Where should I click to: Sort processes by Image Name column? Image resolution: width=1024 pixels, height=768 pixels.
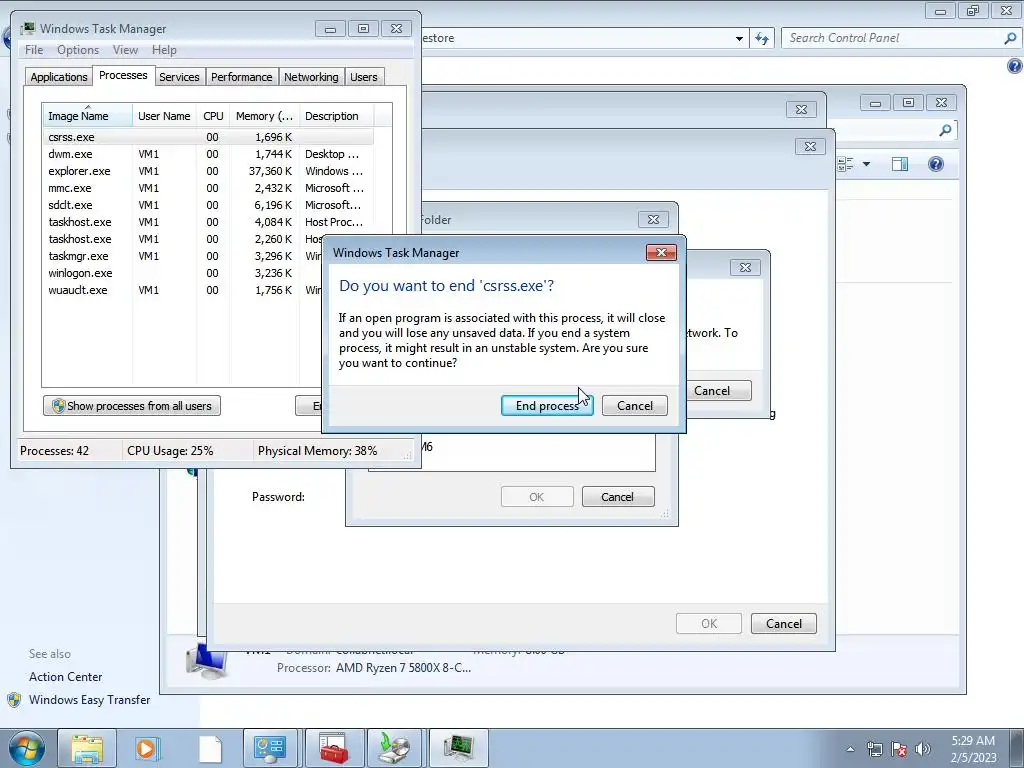click(x=87, y=116)
